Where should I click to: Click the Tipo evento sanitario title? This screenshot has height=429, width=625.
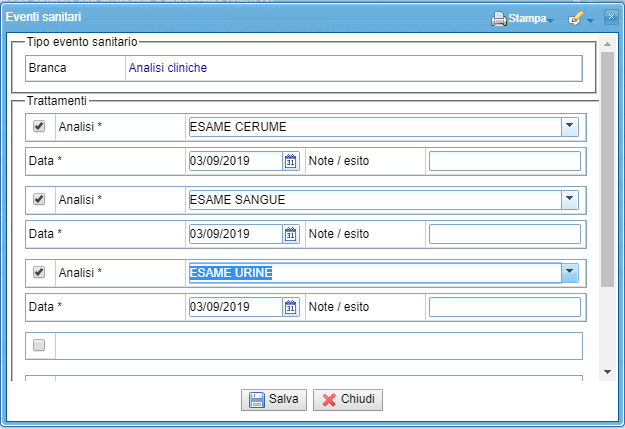(82, 42)
